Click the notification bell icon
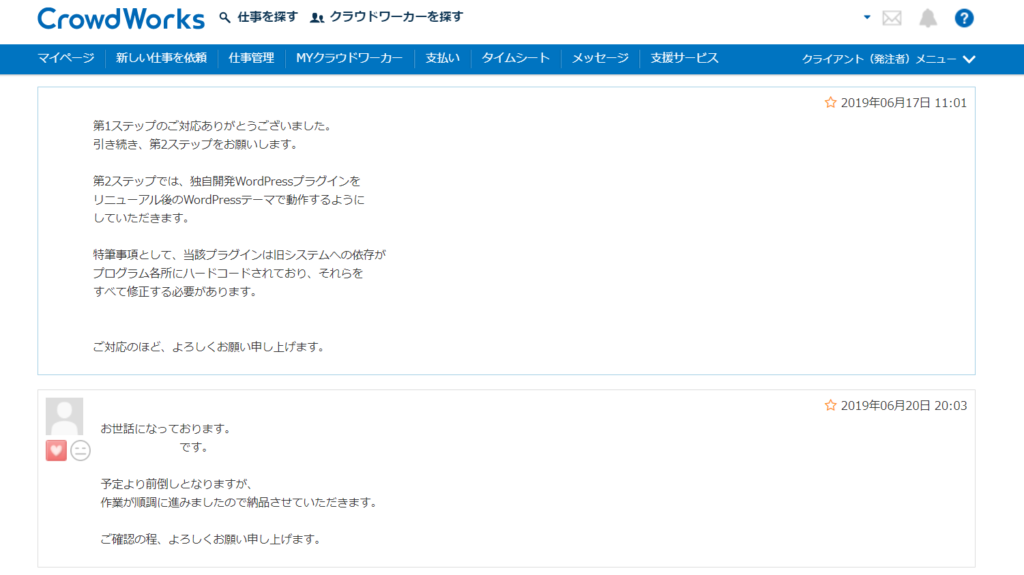The image size is (1024, 575). [x=928, y=18]
